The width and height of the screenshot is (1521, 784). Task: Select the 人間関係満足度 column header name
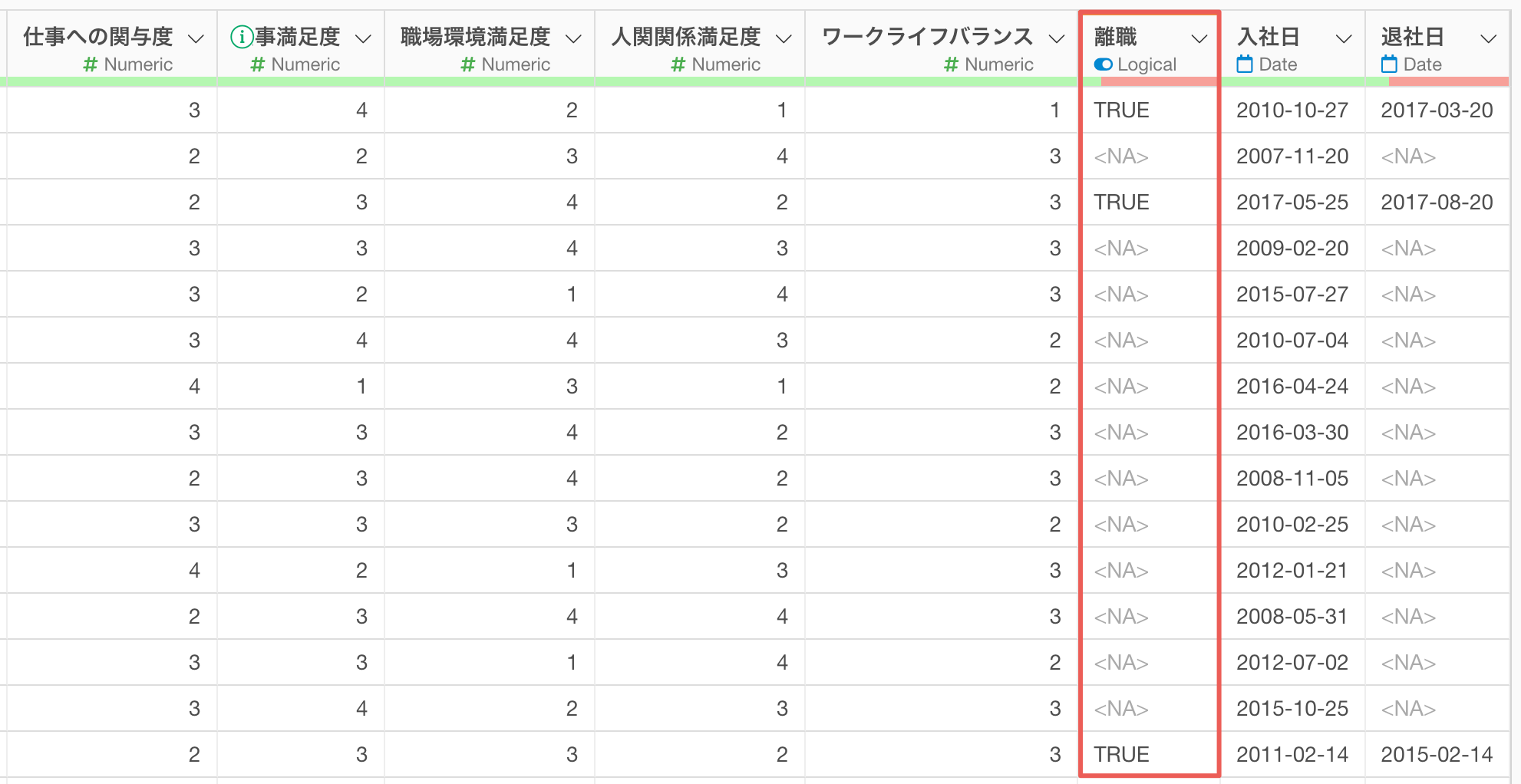click(685, 36)
